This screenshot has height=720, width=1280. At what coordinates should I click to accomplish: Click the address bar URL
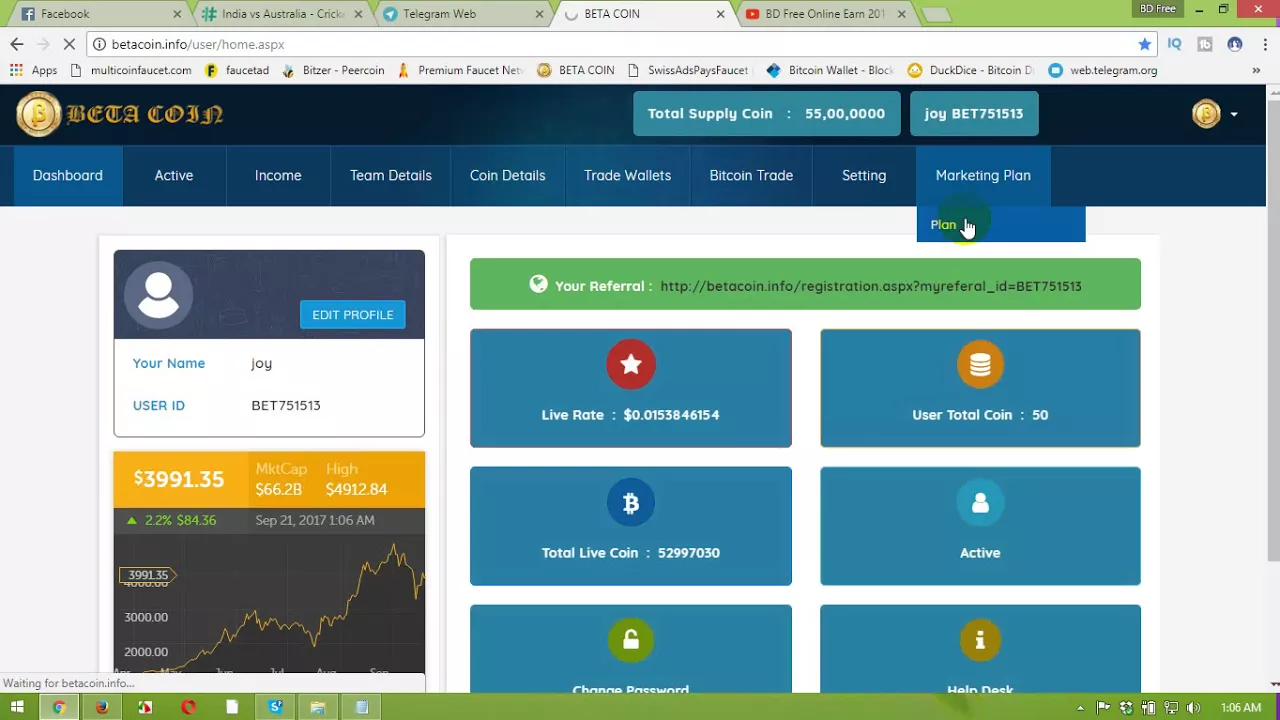tap(198, 44)
